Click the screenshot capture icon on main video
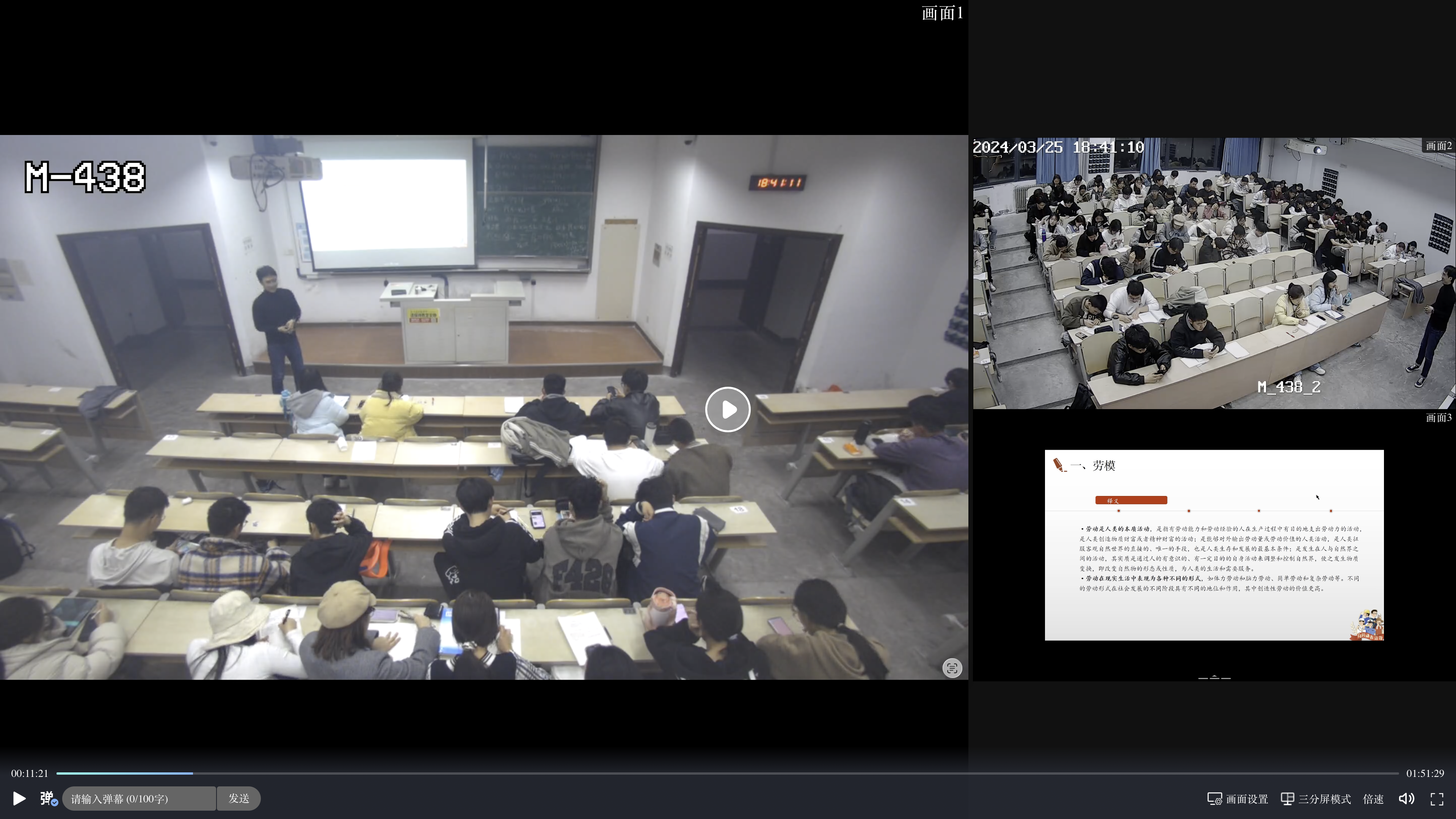The image size is (1456, 819). 952,668
